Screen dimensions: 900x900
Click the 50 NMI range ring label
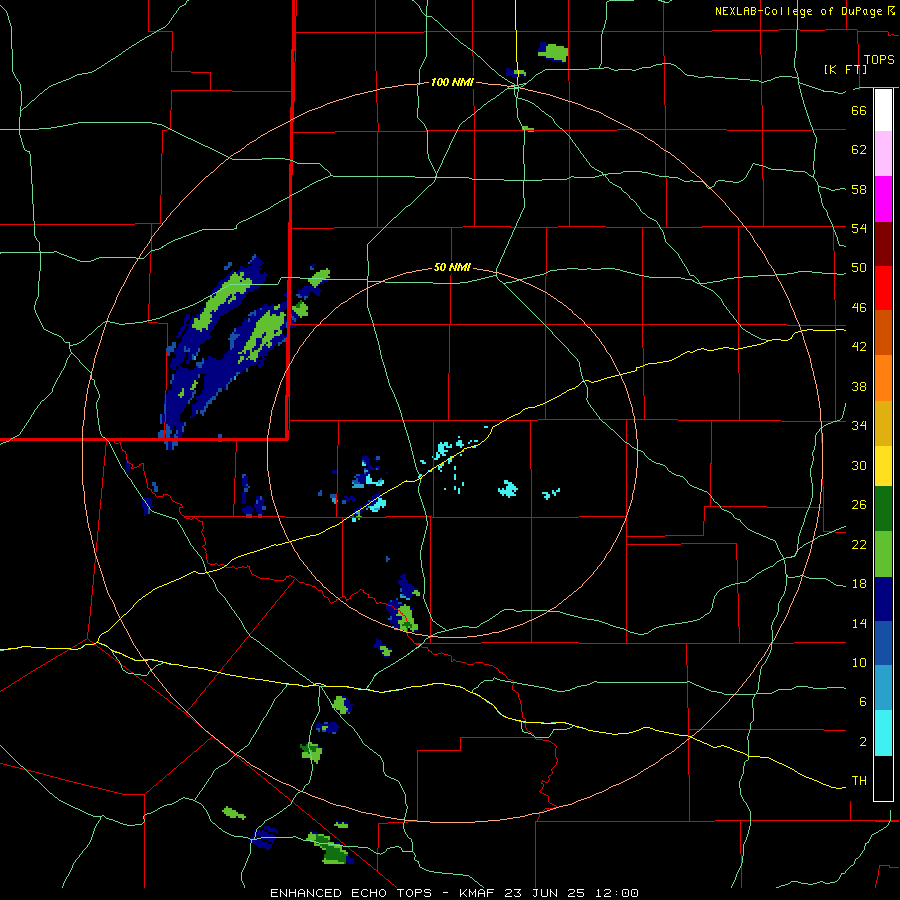point(452,267)
